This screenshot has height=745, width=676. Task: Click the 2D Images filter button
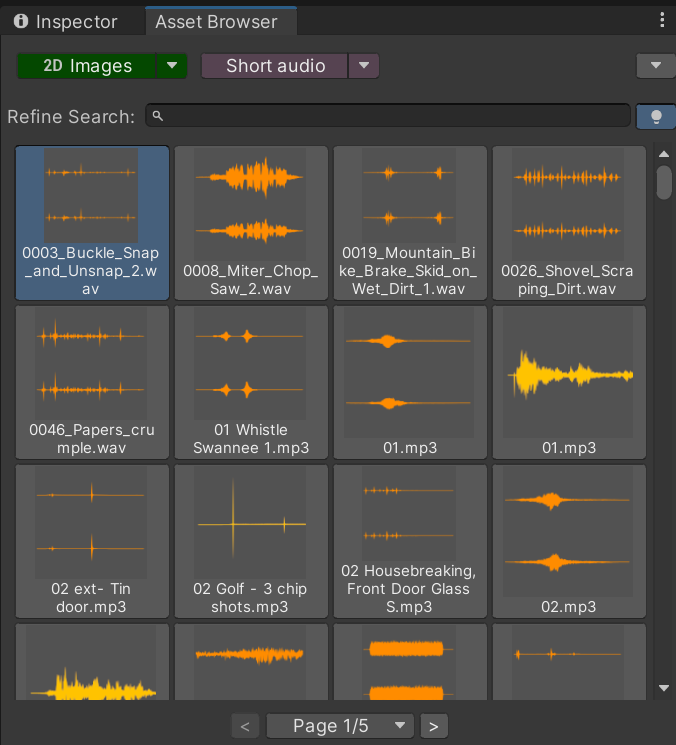pos(87,66)
